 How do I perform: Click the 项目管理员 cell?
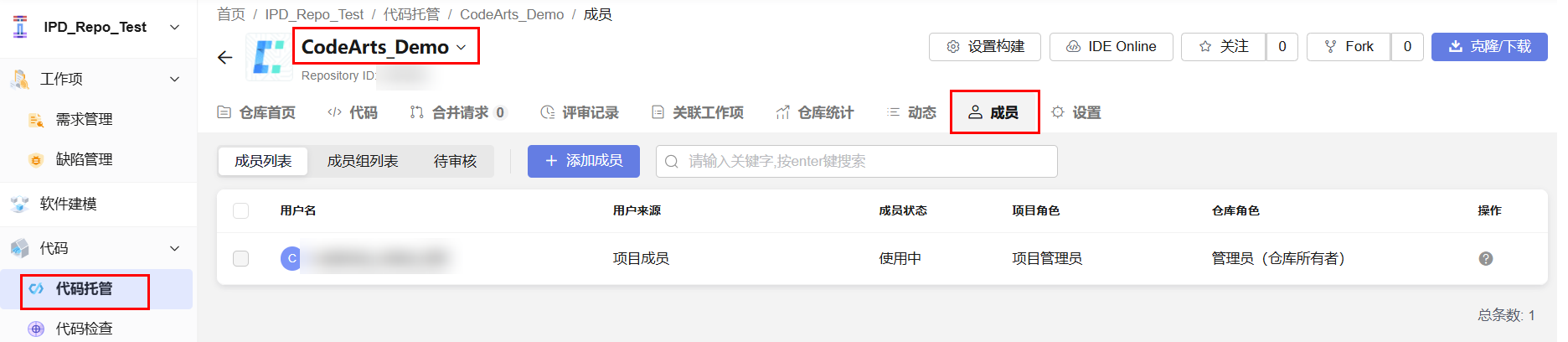tap(1047, 258)
